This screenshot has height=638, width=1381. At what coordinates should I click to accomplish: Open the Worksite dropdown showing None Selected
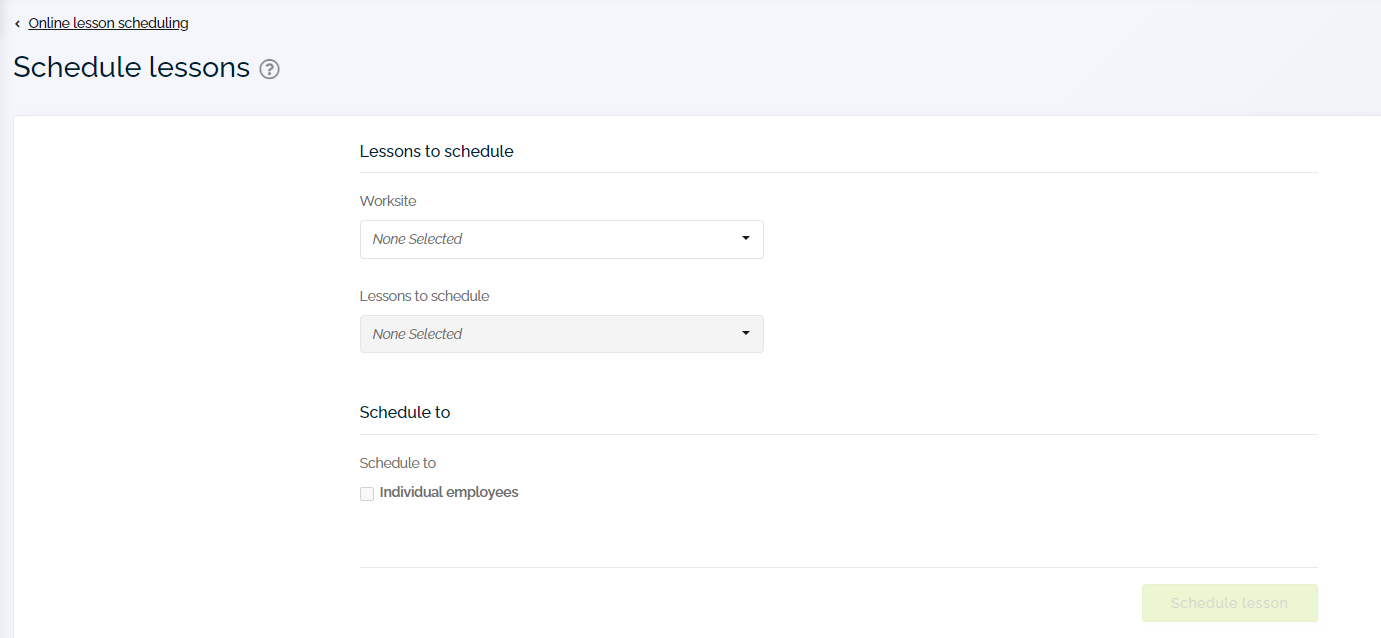pos(560,239)
